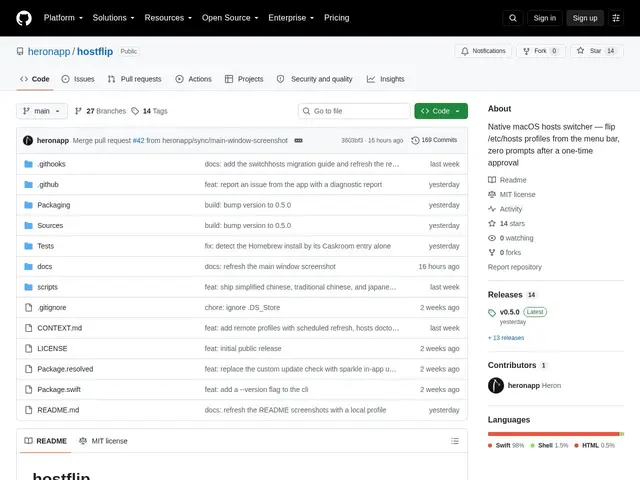Viewport: 640px width, 480px height.
Task: Open the 14 Tags link
Action: (x=149, y=111)
